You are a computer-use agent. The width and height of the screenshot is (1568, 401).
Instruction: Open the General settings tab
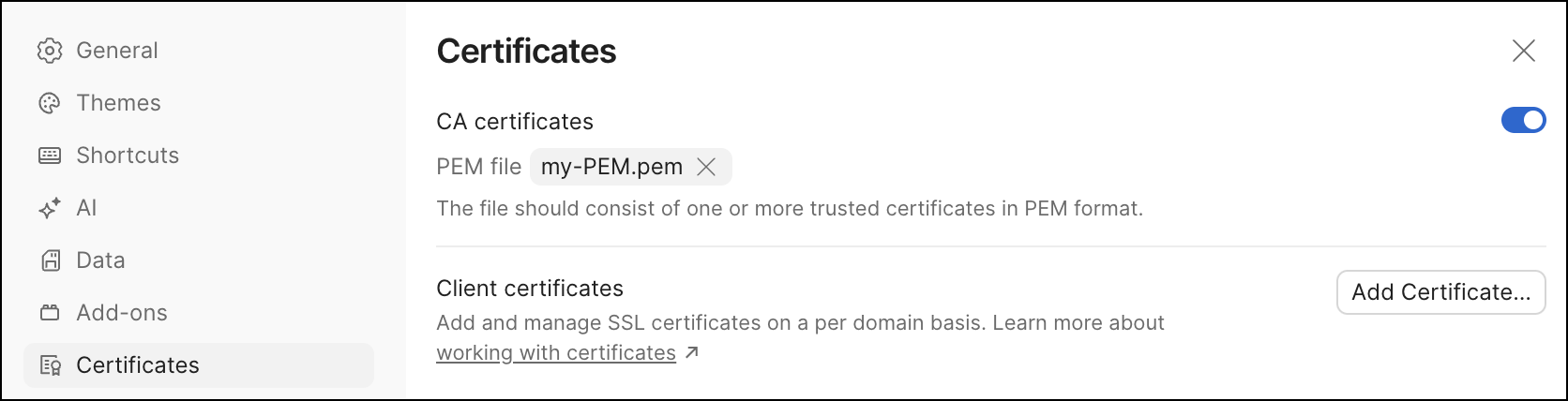click(117, 51)
